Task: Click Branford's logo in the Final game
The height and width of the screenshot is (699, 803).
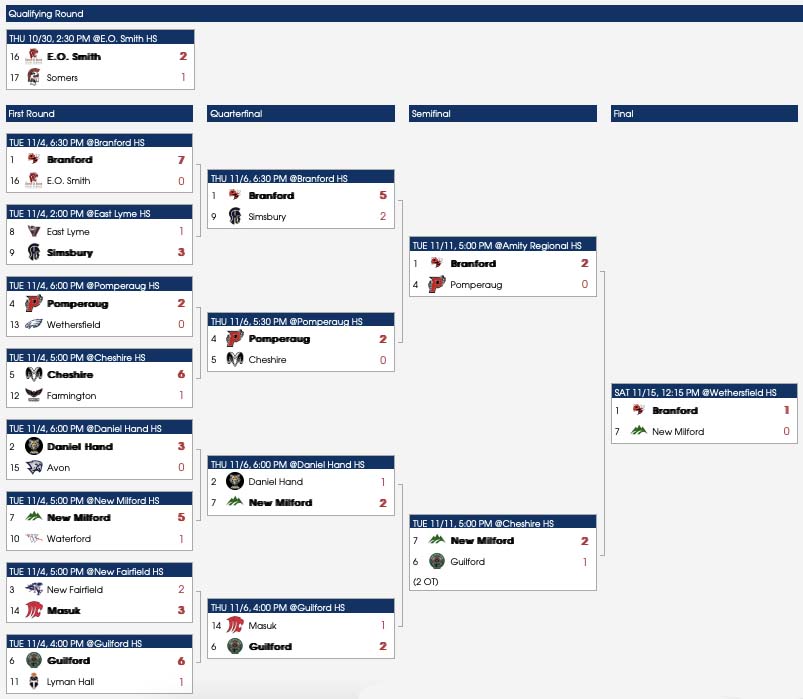Action: pyautogui.click(x=639, y=411)
